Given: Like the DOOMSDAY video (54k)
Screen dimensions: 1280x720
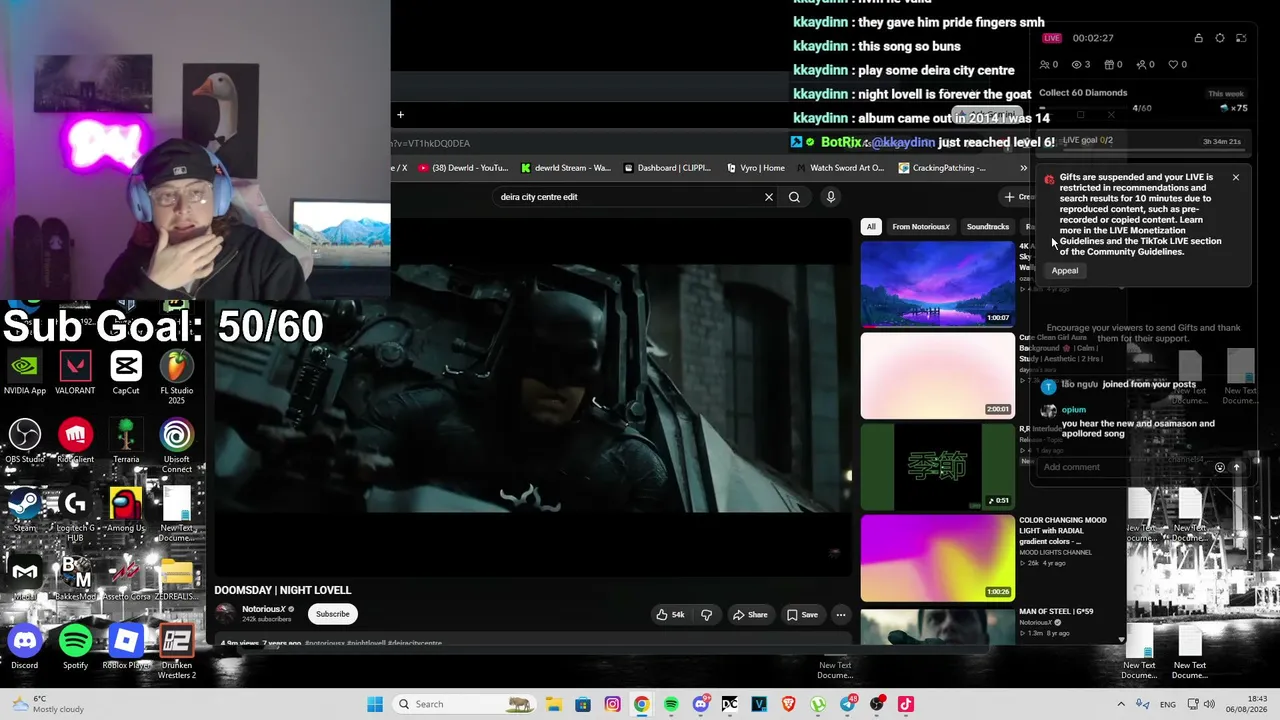Looking at the screenshot, I should tap(670, 615).
